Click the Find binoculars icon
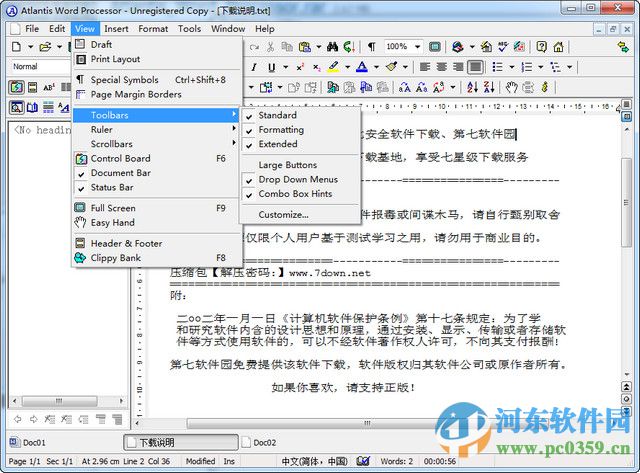 [332, 47]
